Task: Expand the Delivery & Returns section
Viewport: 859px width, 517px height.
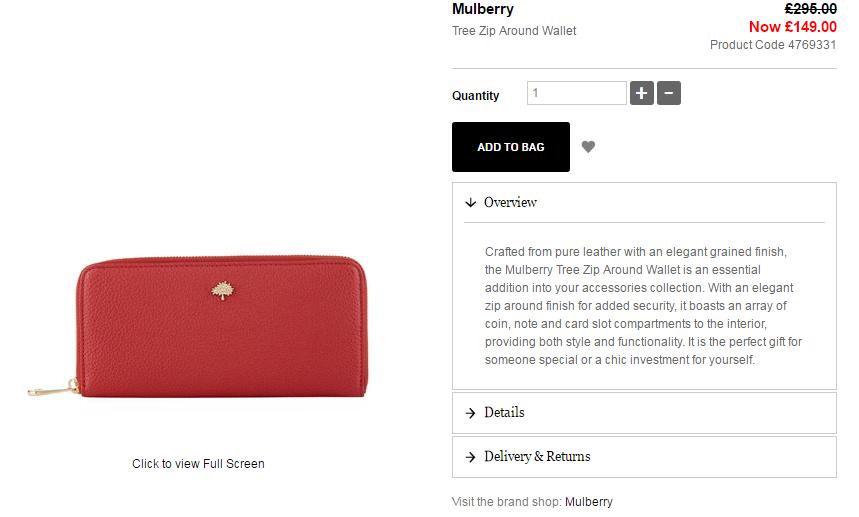Action: click(537, 457)
